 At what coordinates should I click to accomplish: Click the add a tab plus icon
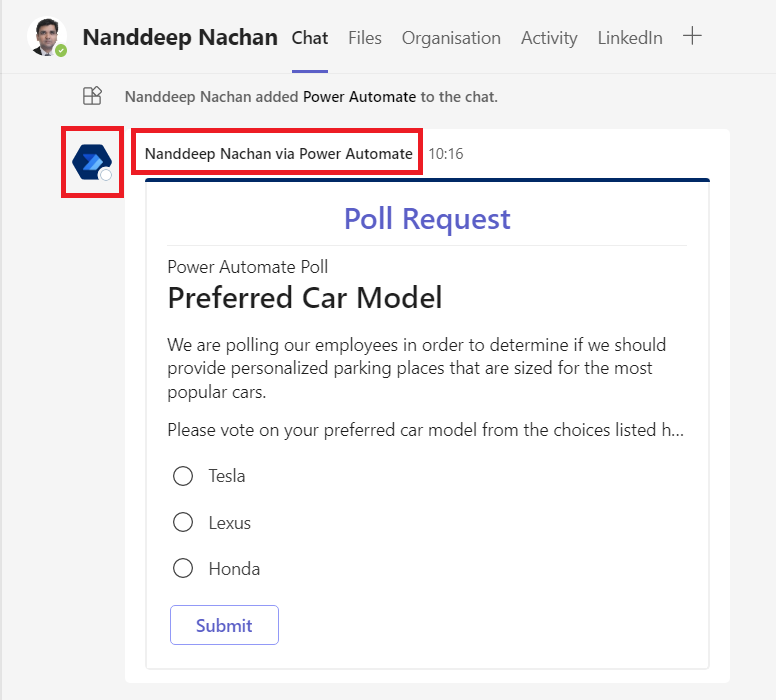coord(692,37)
